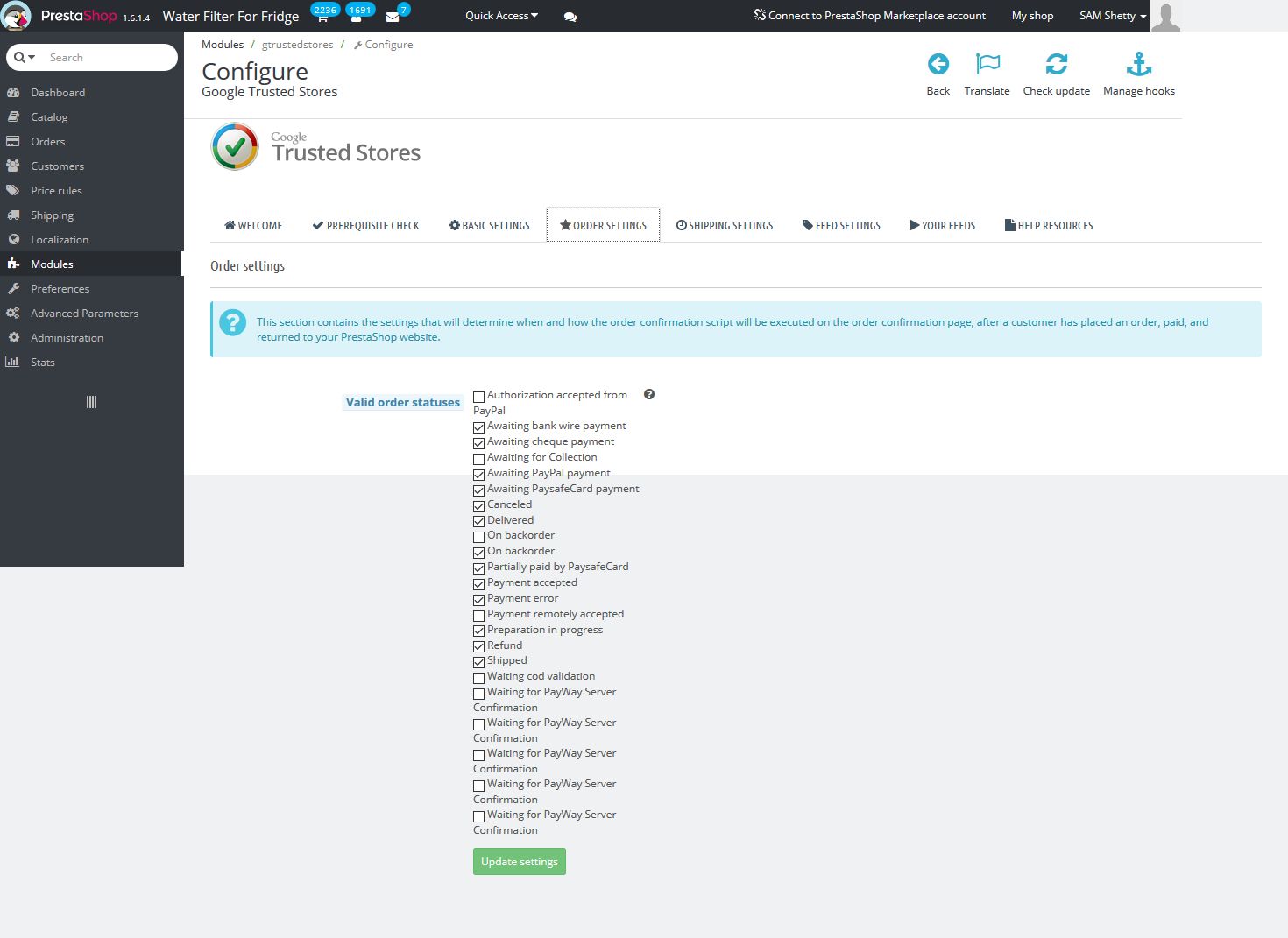Screen dimensions: 1288x938
Task: Expand the Quick Access dropdown
Action: [501, 16]
